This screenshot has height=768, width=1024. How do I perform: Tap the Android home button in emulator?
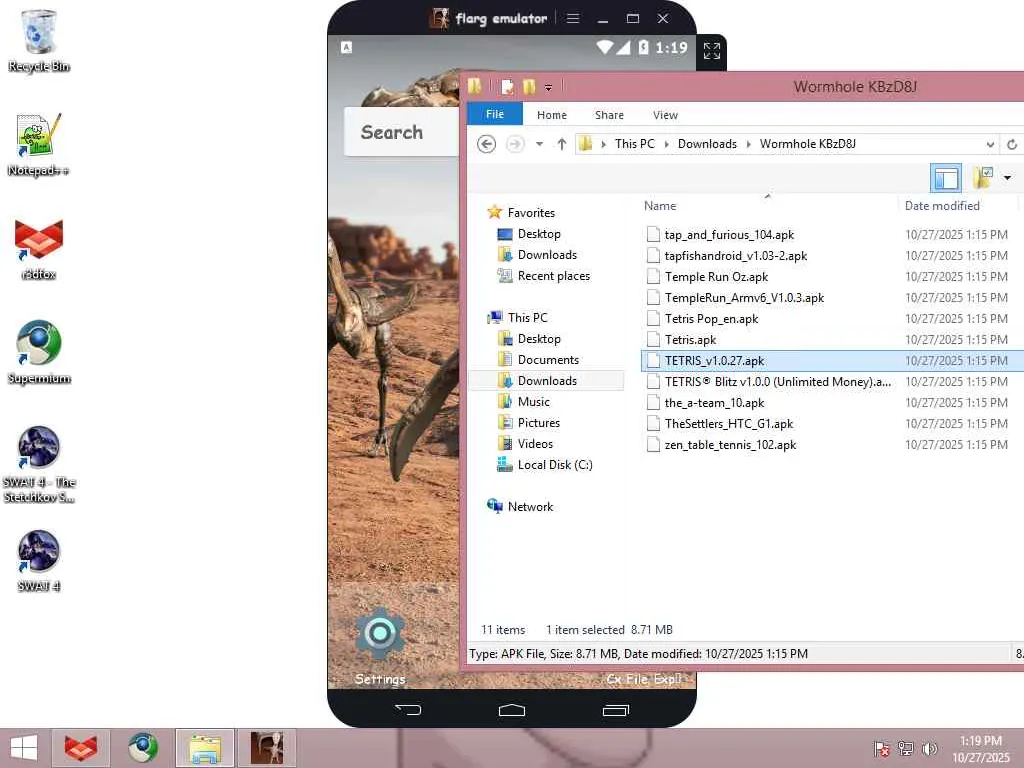pos(512,709)
